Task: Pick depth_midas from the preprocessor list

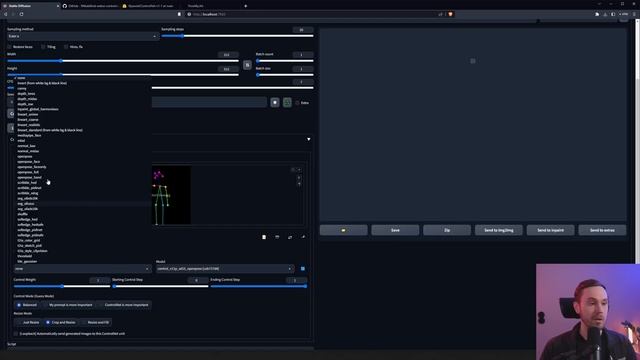Action: [27, 99]
